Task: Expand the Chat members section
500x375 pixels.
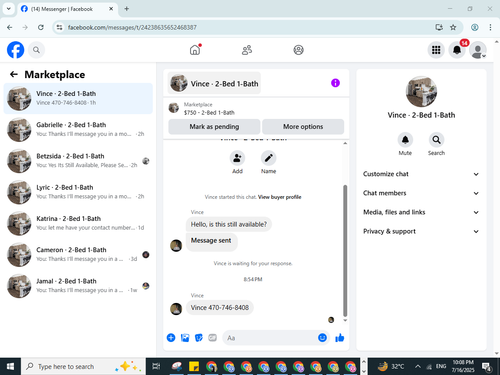Action: [x=421, y=193]
